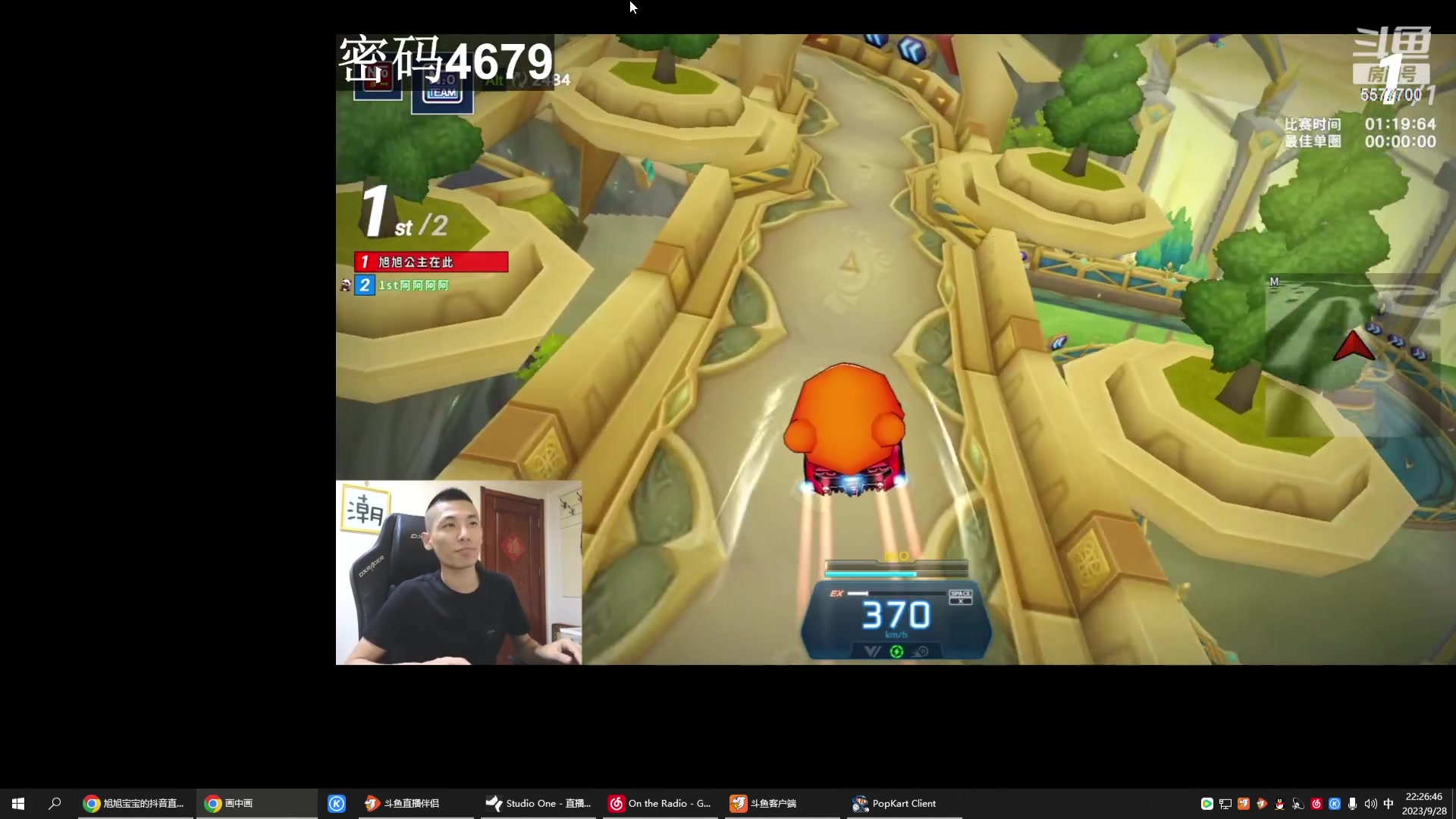This screenshot has height=819, width=1456.
Task: Switch to the 画中画 Chrome window
Action: point(256,803)
